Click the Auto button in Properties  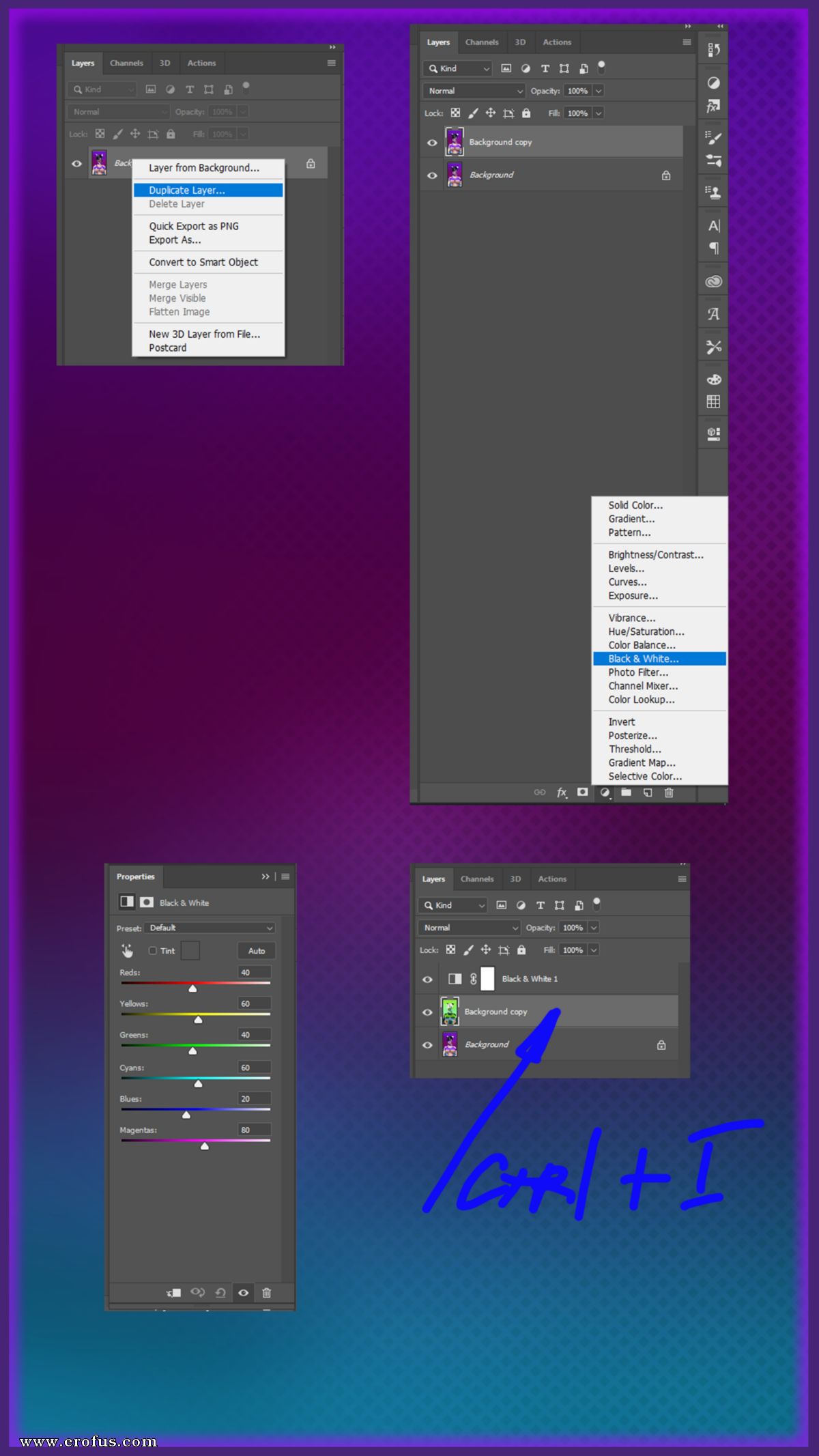coord(257,950)
